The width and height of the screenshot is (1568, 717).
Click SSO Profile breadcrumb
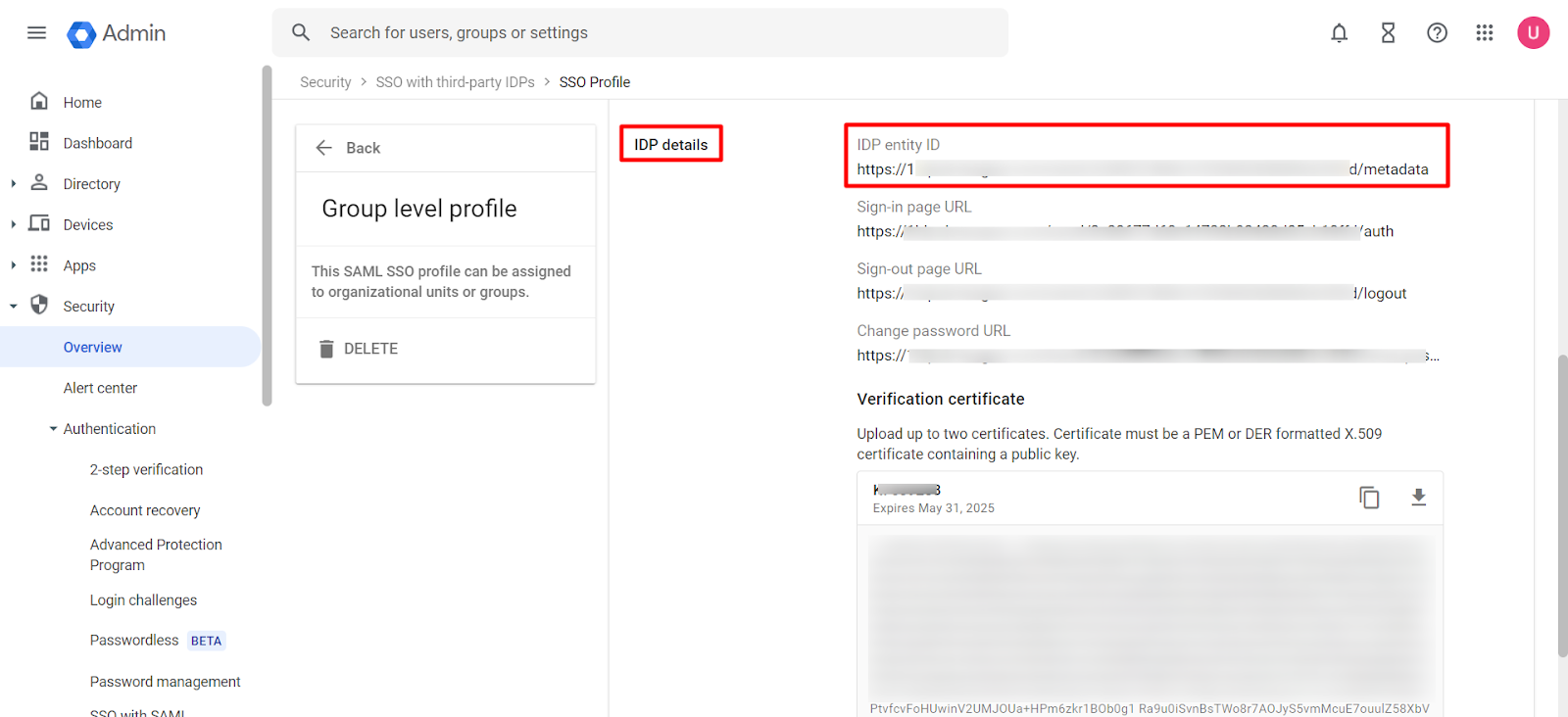click(x=595, y=82)
